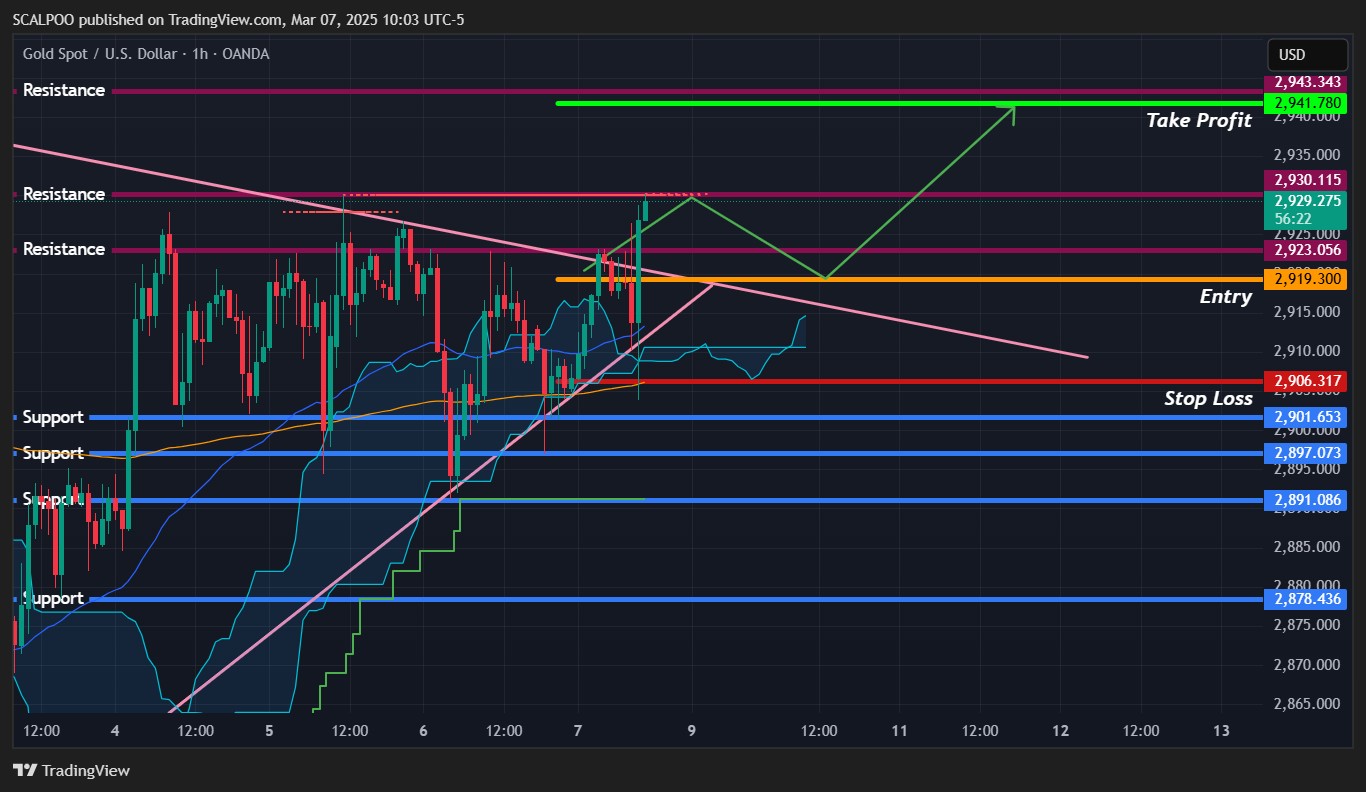The image size is (1366, 792).
Task: Click date label 7 on time axis
Action: click(579, 731)
